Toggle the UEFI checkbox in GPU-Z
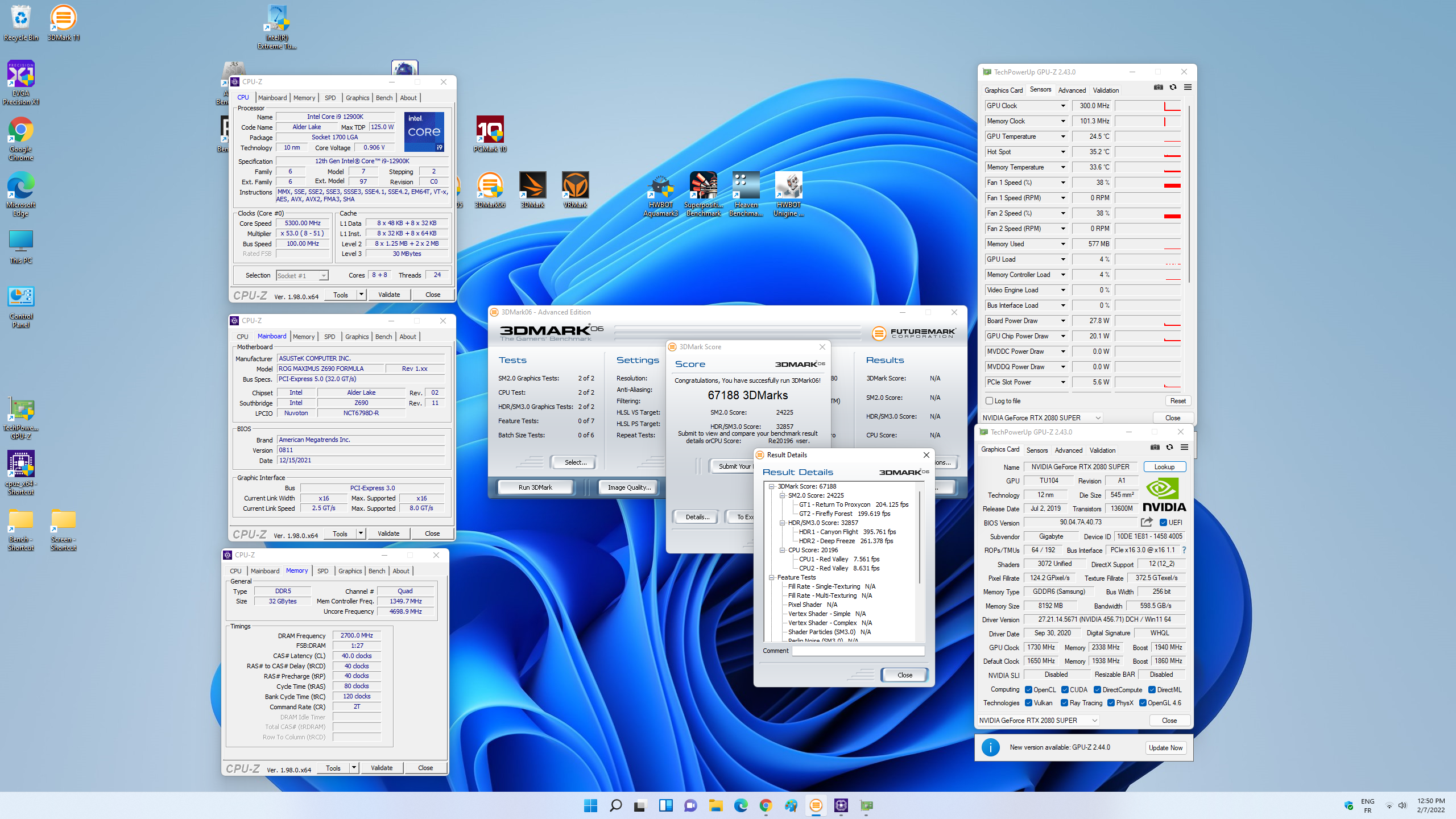The width and height of the screenshot is (1456, 819). [x=1163, y=522]
